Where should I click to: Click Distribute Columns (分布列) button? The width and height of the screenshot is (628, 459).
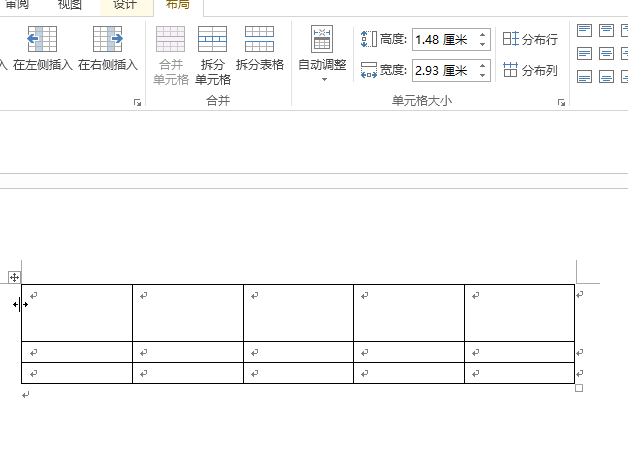tap(530, 70)
